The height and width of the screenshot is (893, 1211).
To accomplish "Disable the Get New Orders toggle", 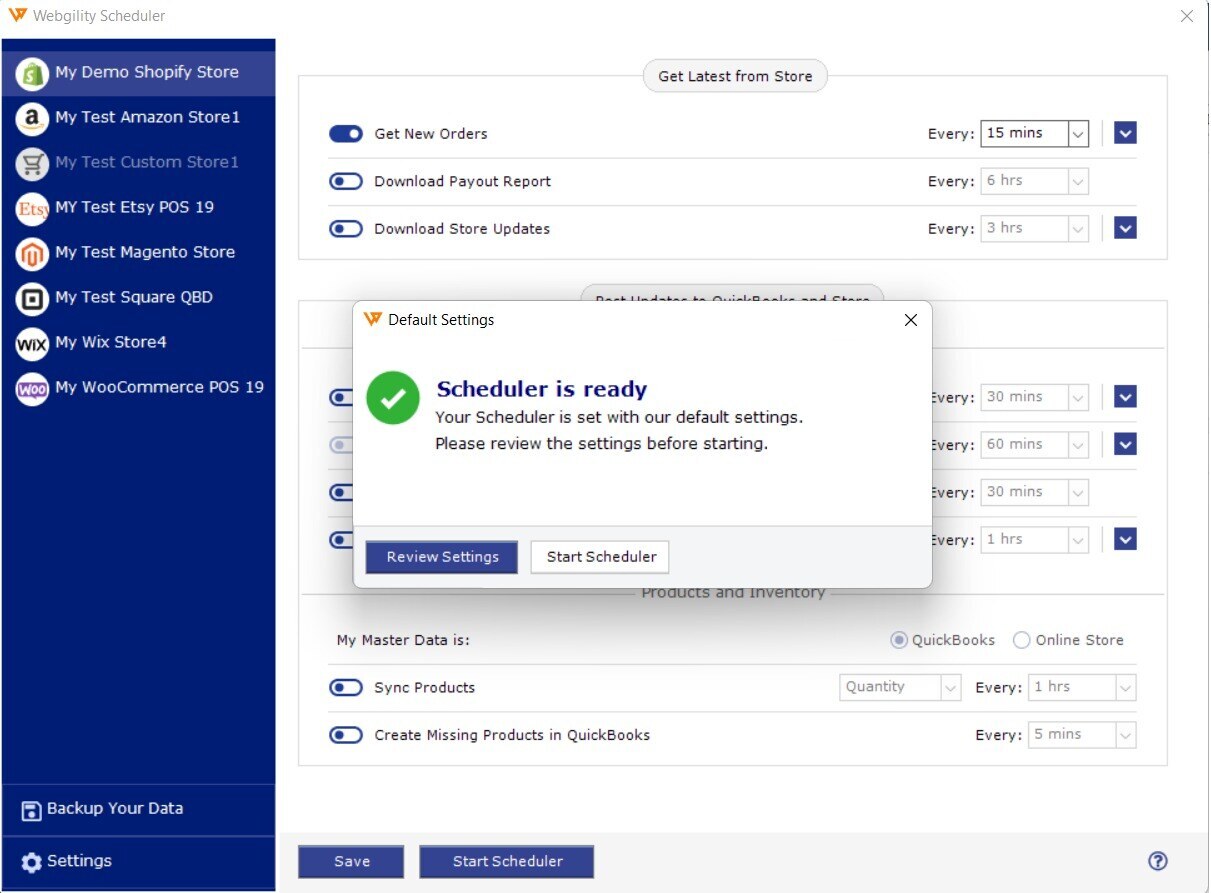I will pyautogui.click(x=346, y=134).
